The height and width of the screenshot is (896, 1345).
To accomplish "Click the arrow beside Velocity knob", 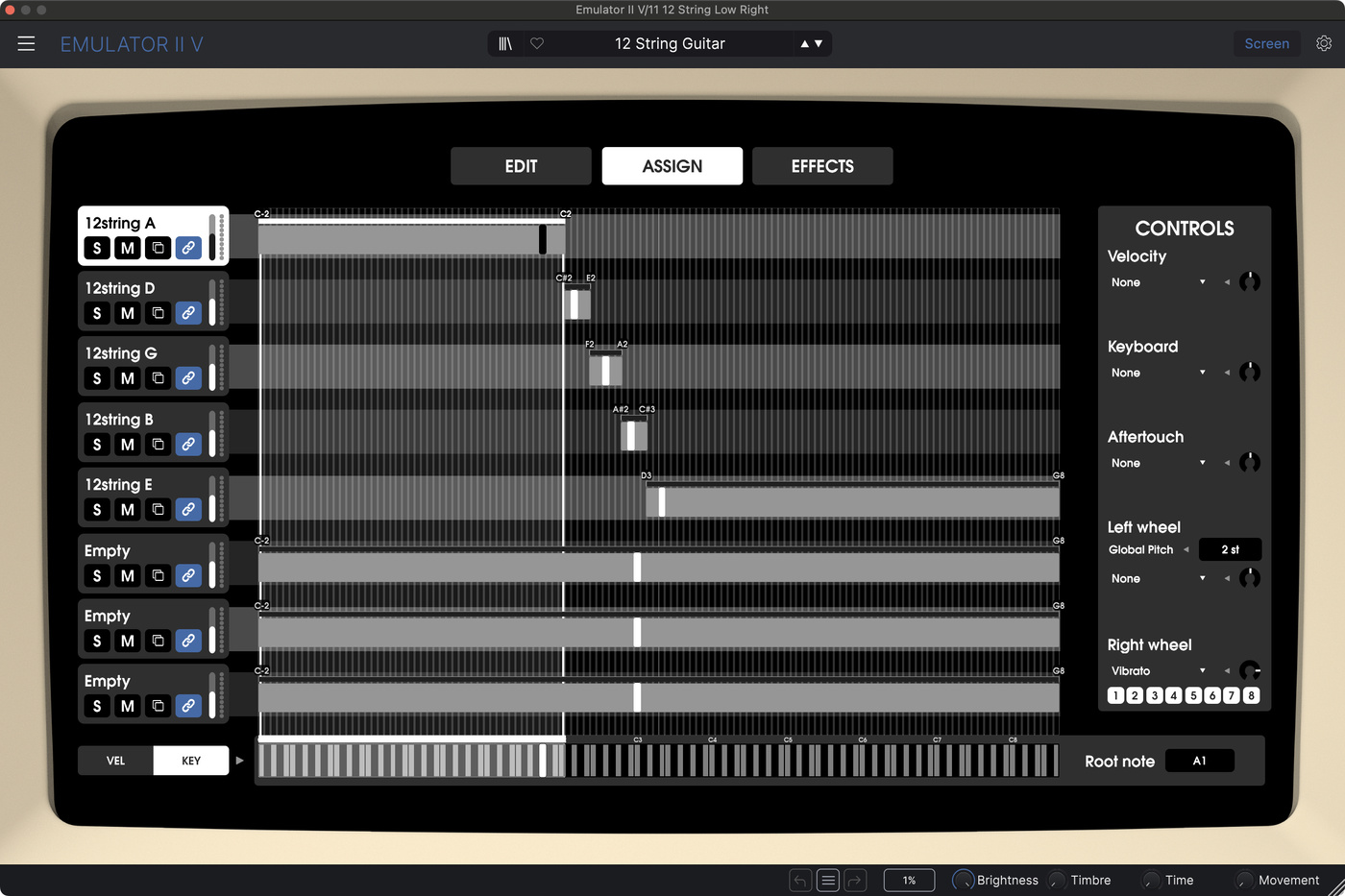I will pyautogui.click(x=1227, y=282).
